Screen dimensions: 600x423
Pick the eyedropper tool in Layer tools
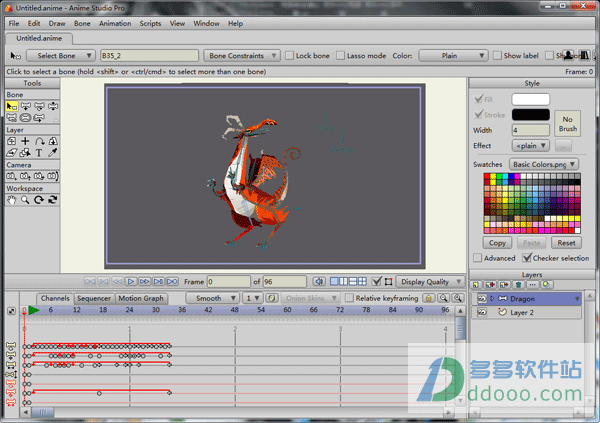tap(53, 153)
